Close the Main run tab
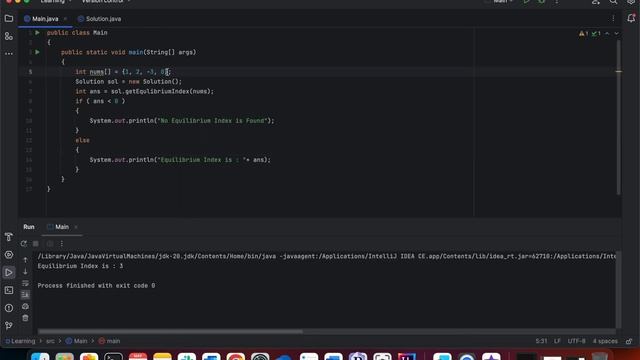 pyautogui.click(x=76, y=227)
